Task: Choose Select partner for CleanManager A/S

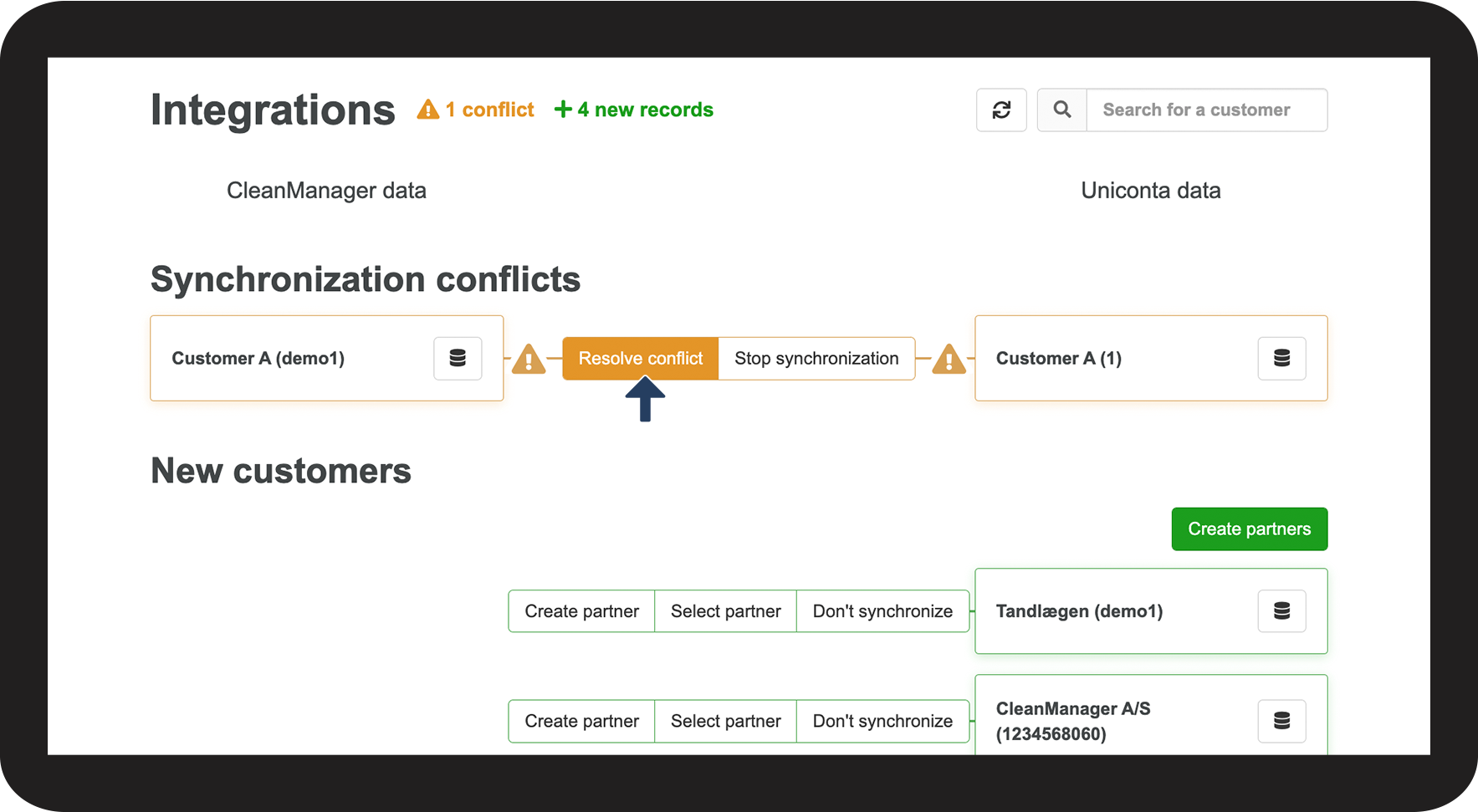Action: pyautogui.click(x=725, y=721)
